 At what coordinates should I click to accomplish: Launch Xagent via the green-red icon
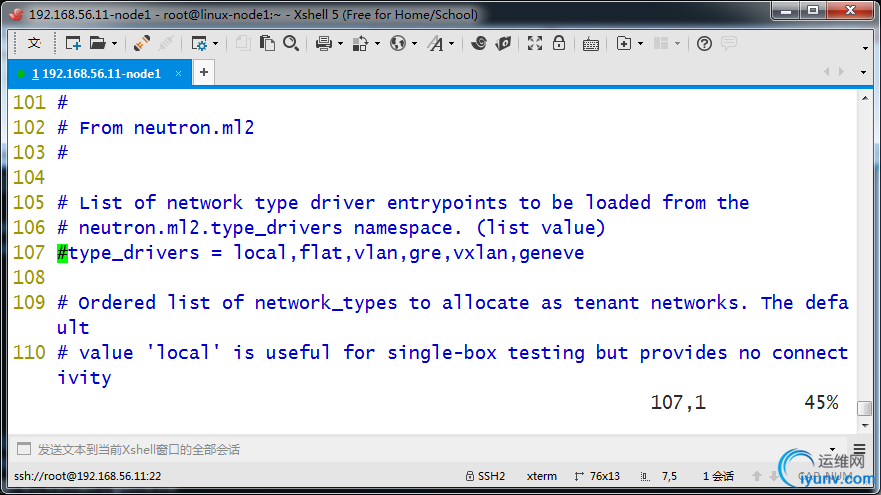(503, 43)
